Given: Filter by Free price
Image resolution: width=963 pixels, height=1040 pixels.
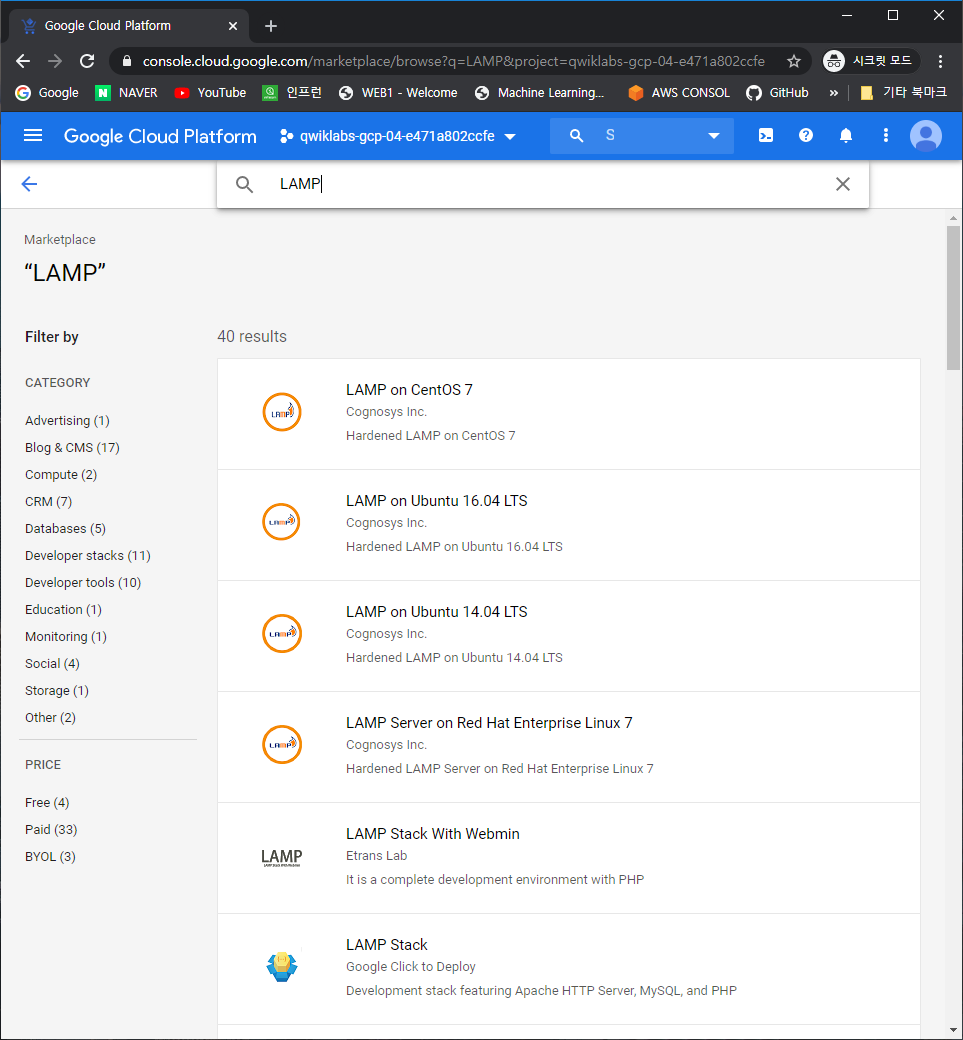Looking at the screenshot, I should [46, 803].
